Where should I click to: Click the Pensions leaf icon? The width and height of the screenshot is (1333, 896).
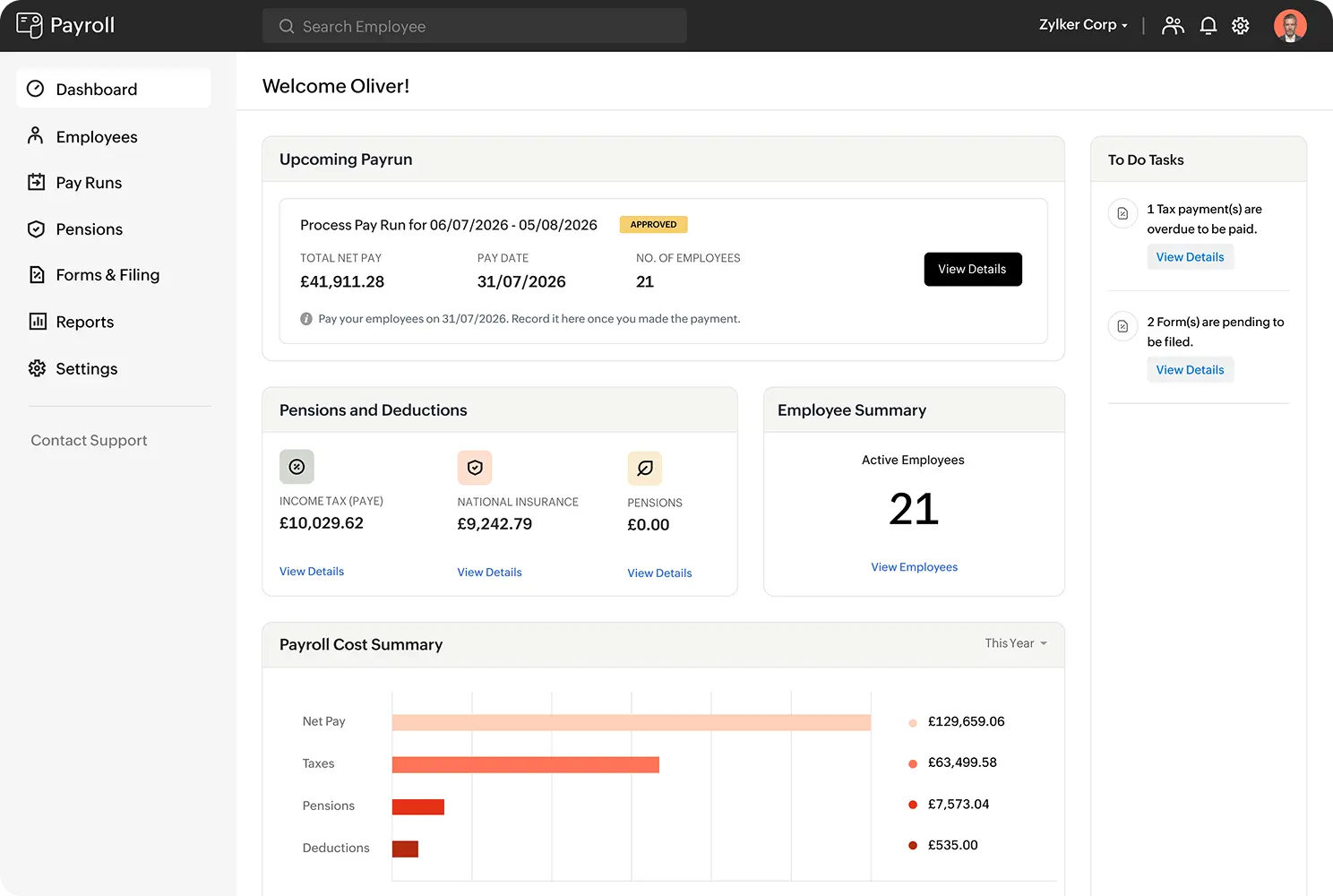click(x=645, y=468)
